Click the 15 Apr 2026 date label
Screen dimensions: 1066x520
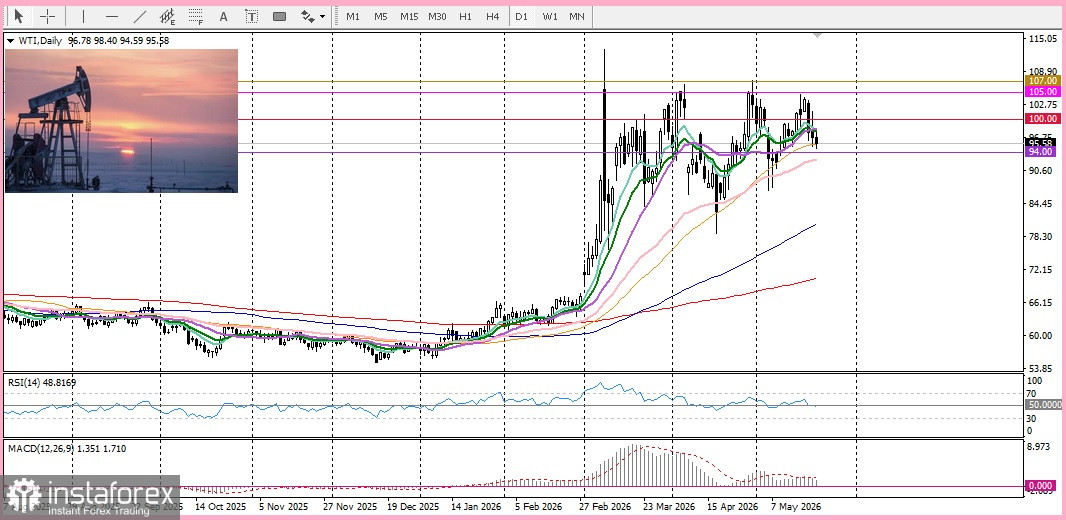(x=733, y=507)
